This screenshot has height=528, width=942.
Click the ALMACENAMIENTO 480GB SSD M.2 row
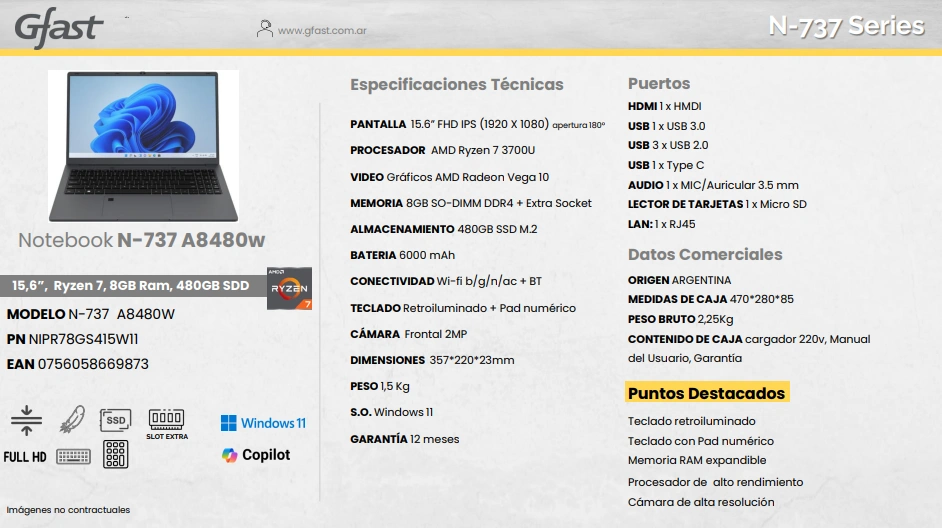coord(444,229)
